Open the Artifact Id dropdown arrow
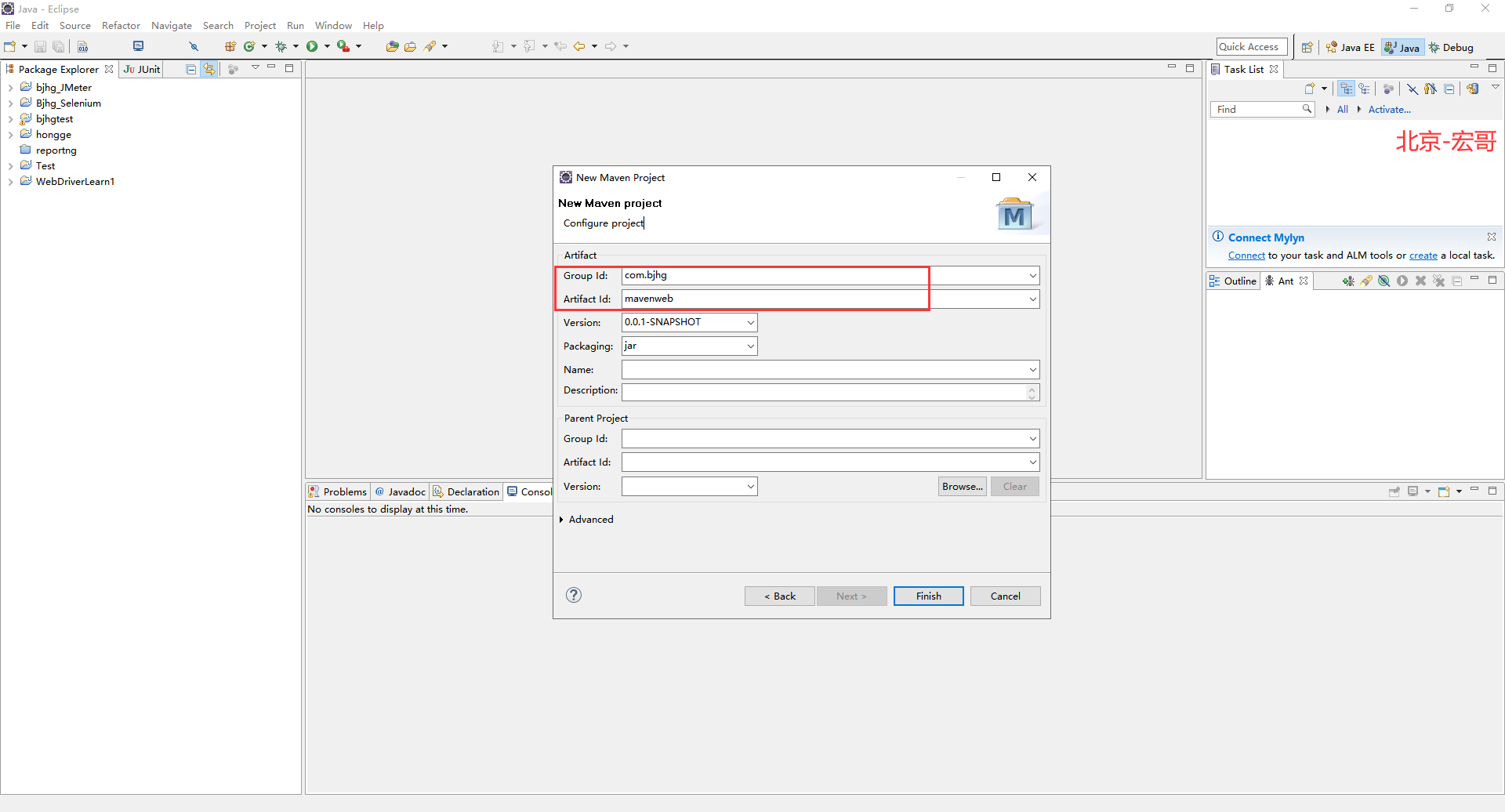The image size is (1505, 812). (x=1032, y=299)
